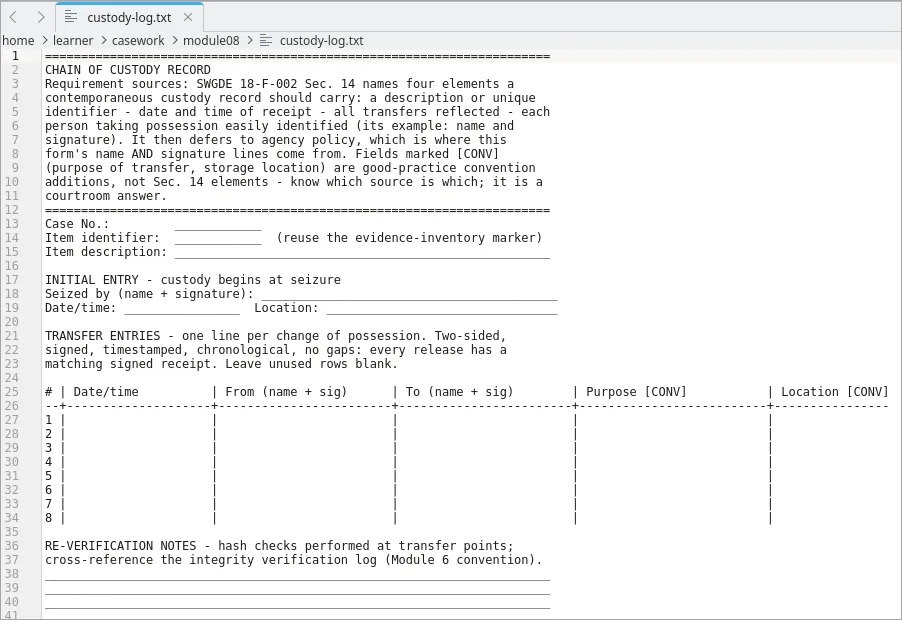Viewport: 902px width, 620px height.
Task: Click line number 1 in the gutter
Action: pyautogui.click(x=16, y=56)
